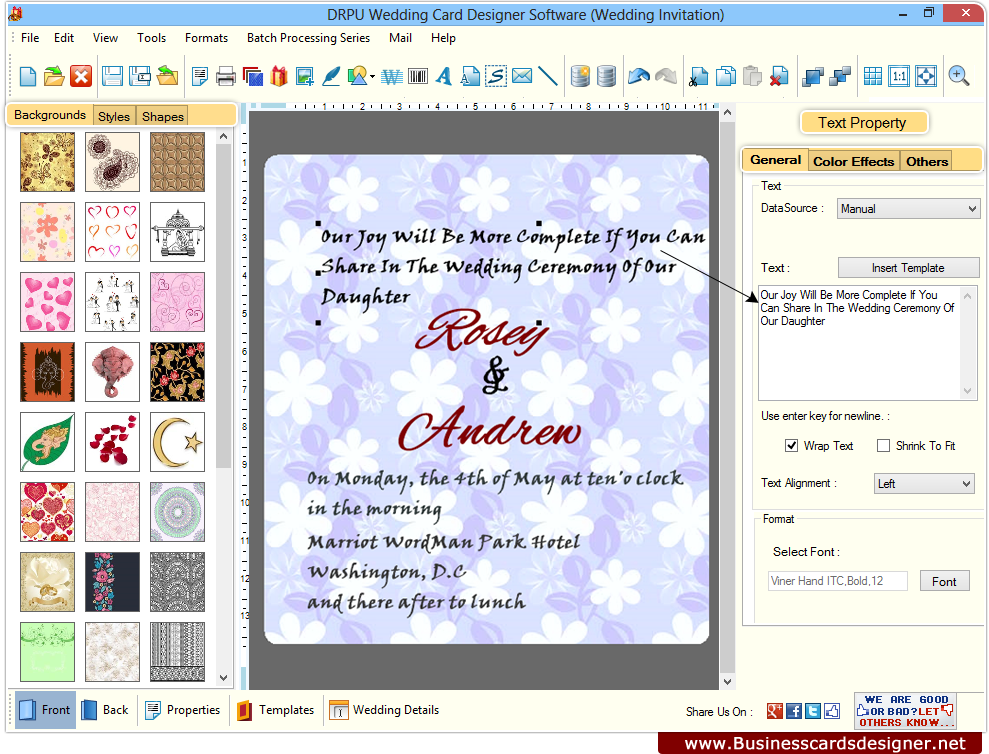Select the text tool letter A icon
This screenshot has width=989, height=754.
click(x=444, y=76)
